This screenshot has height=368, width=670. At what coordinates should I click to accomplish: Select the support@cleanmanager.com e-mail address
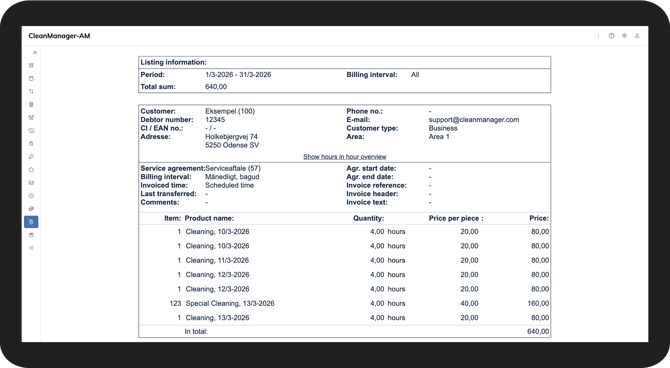pos(474,120)
